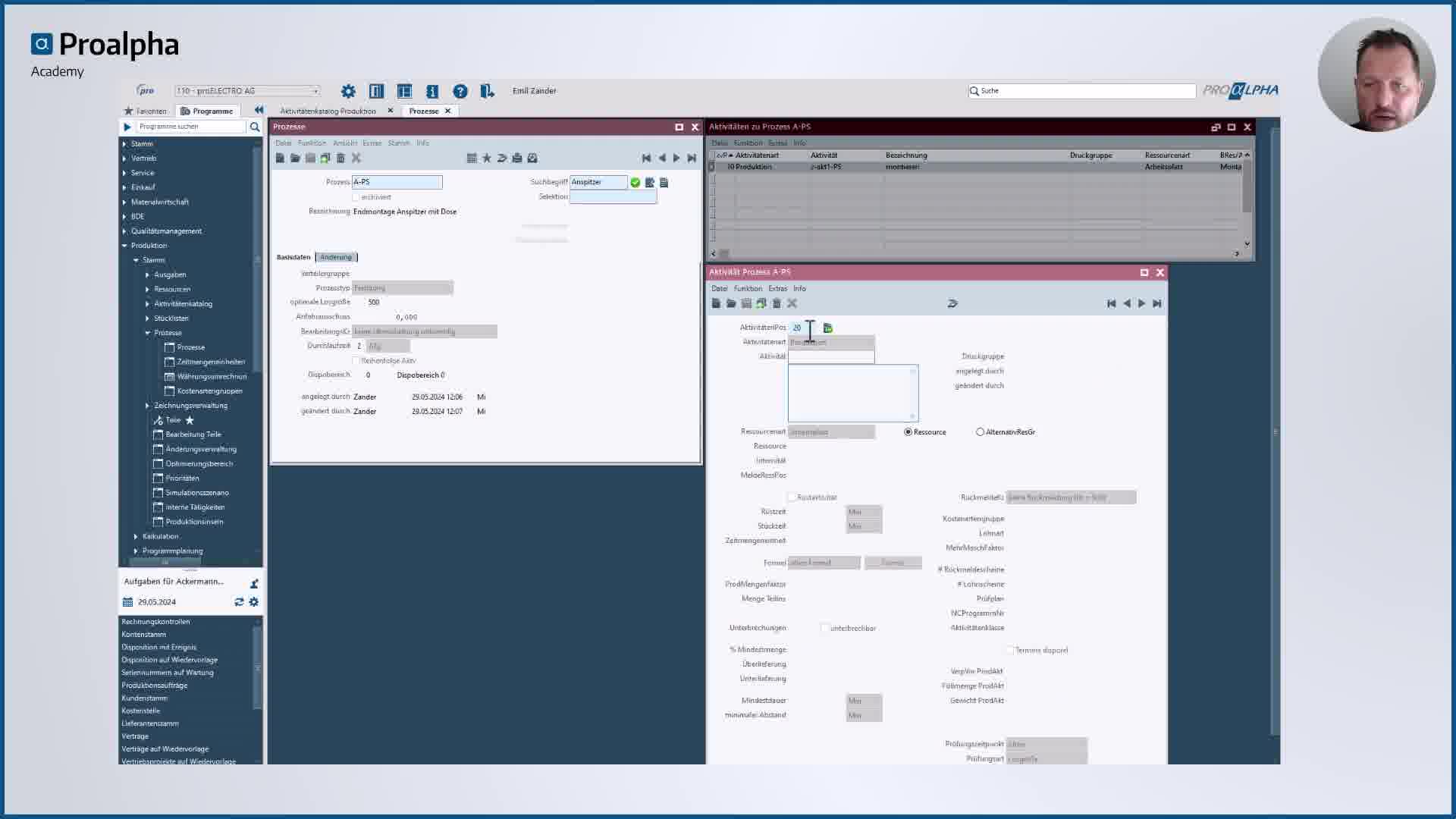Screen dimensions: 1456x819
Task: Click the search magnifier in Programme suchen
Action: [255, 127]
